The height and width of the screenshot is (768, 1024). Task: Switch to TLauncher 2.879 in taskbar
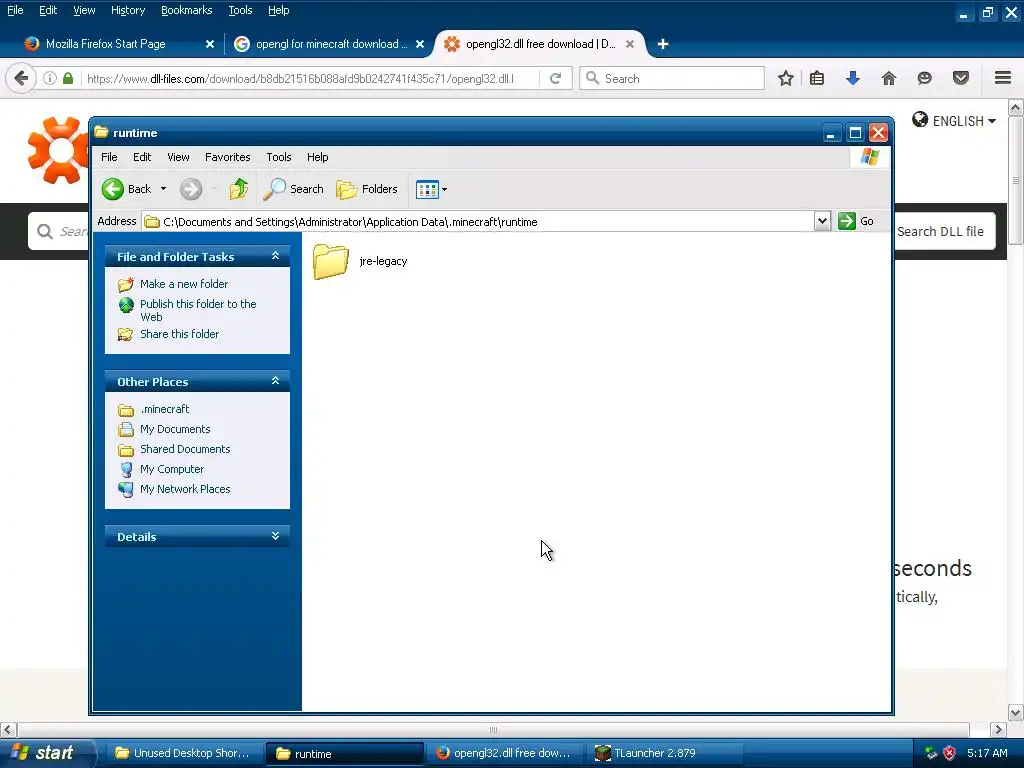(x=665, y=754)
